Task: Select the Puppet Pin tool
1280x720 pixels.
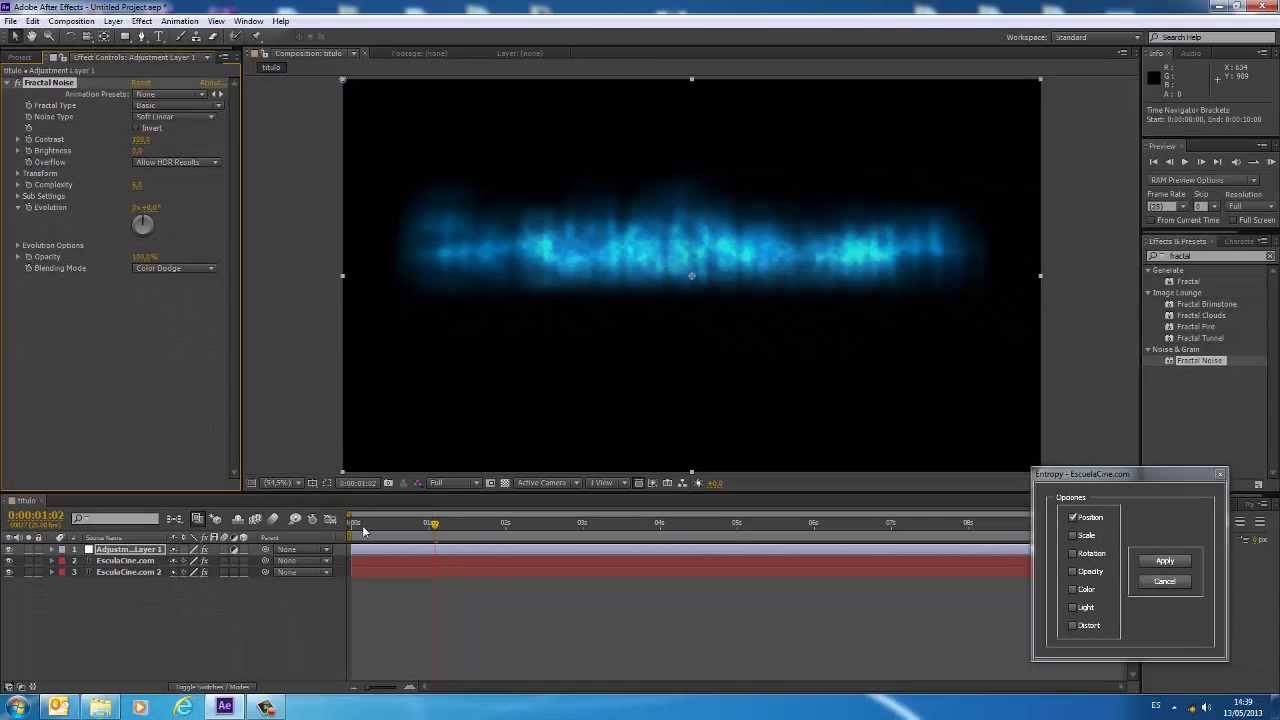Action: (256, 37)
